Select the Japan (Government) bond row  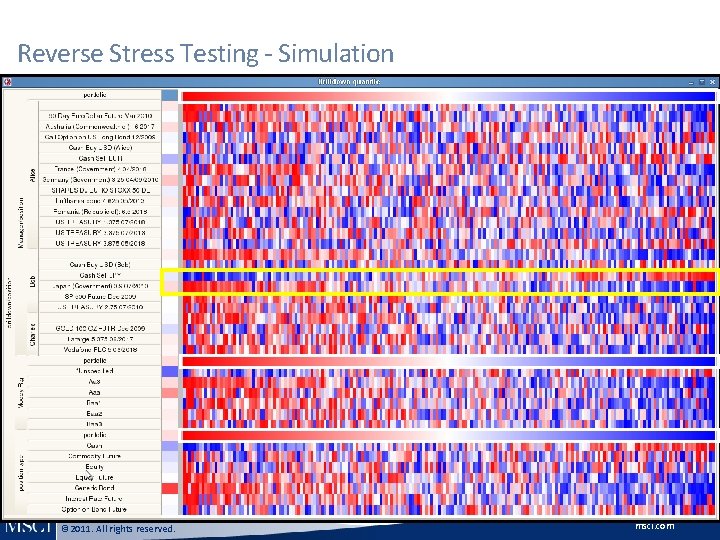(x=100, y=286)
